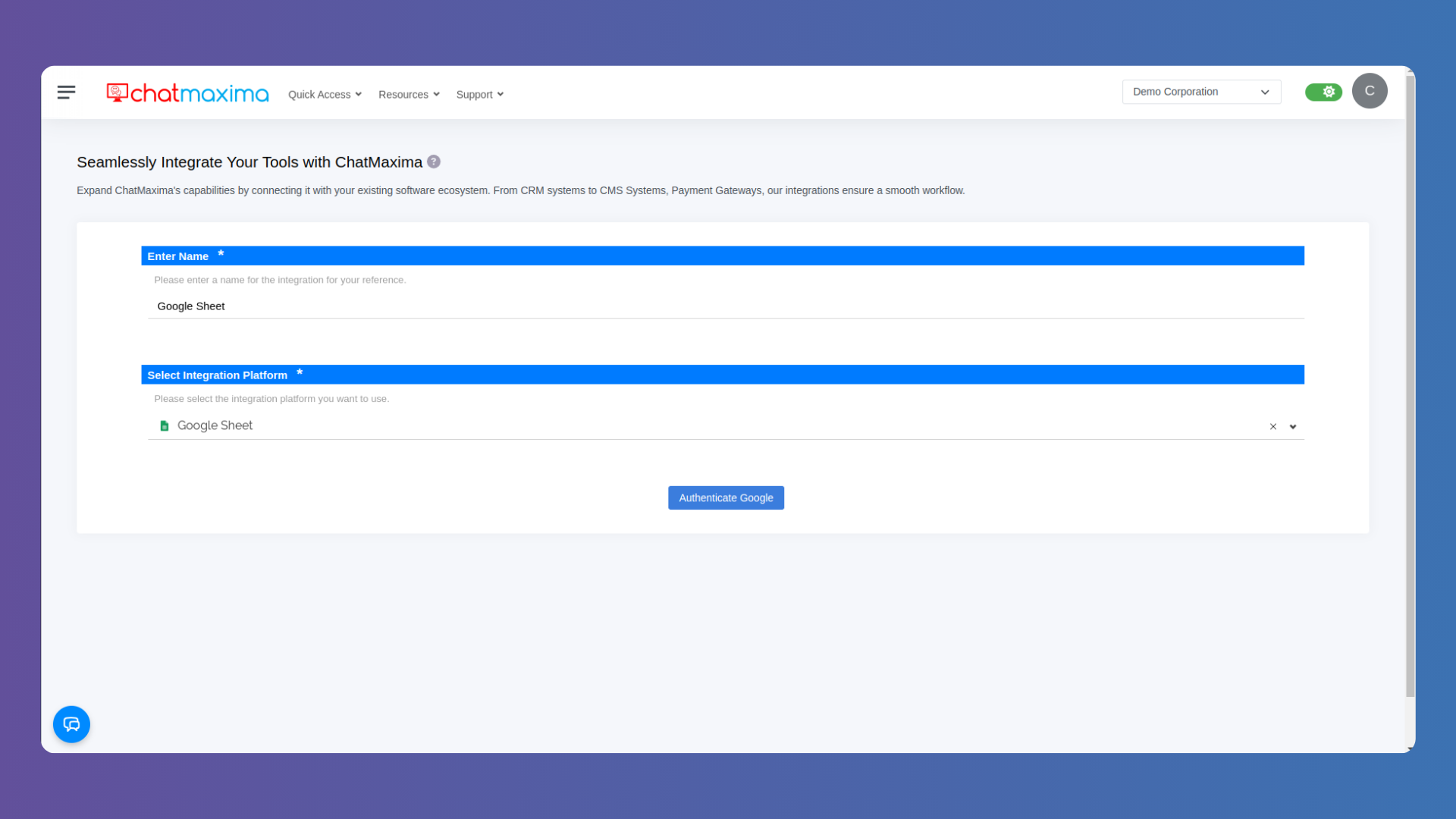Viewport: 1456px width, 819px height.
Task: Click the Select Integration Platform header bar
Action: 218,375
